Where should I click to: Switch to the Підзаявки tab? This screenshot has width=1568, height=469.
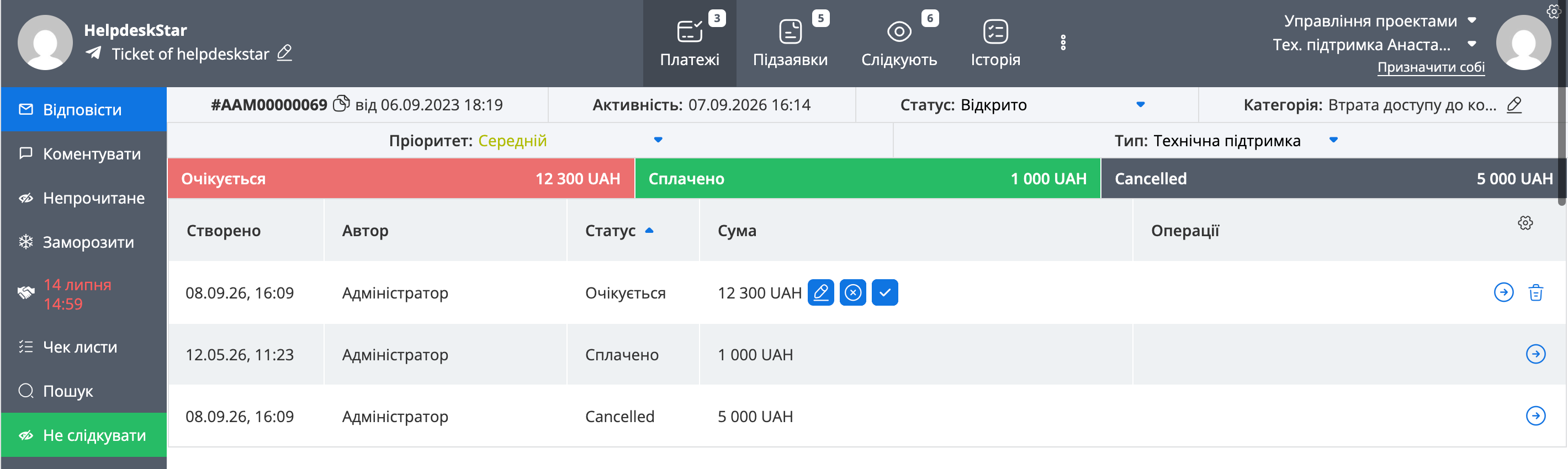(790, 43)
